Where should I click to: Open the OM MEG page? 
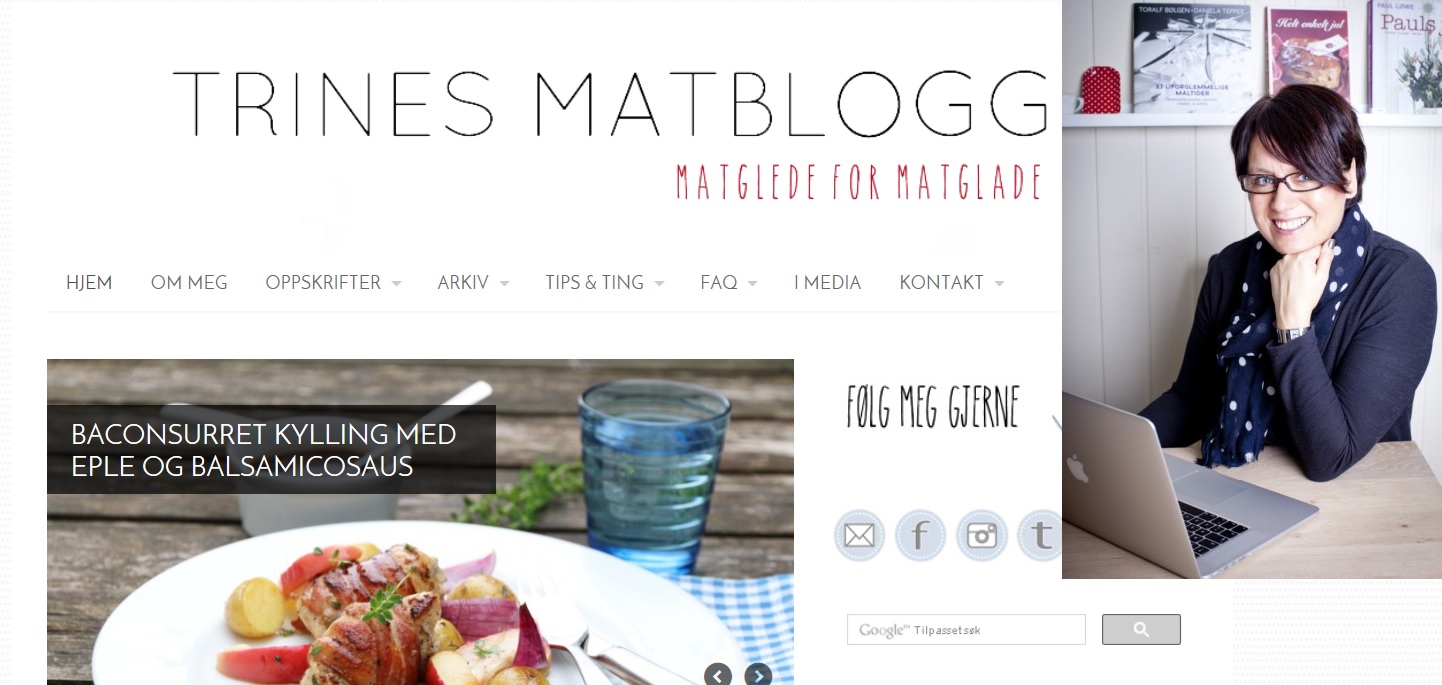pos(189,283)
